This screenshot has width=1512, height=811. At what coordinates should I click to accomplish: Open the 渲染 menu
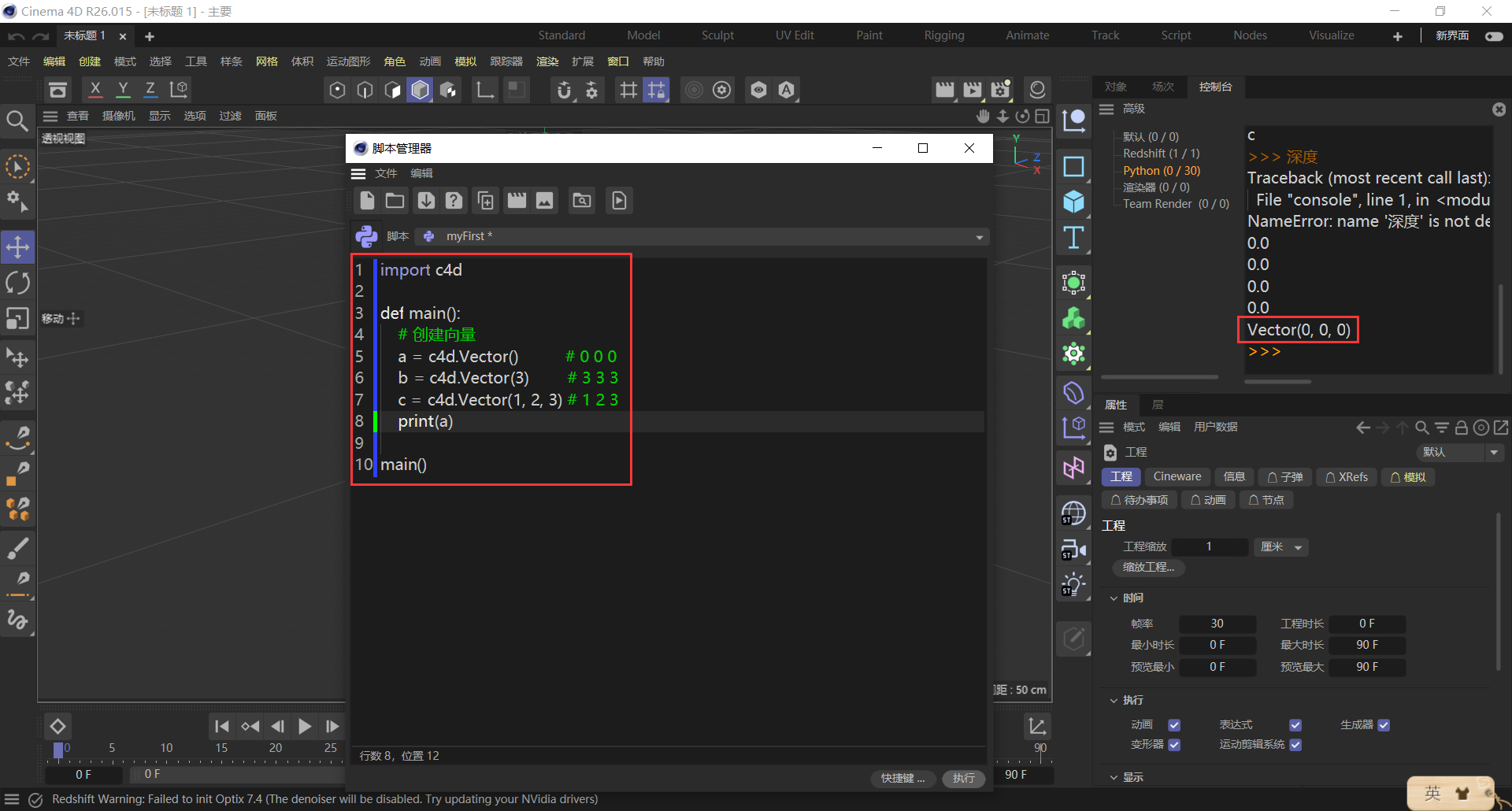tap(547, 61)
